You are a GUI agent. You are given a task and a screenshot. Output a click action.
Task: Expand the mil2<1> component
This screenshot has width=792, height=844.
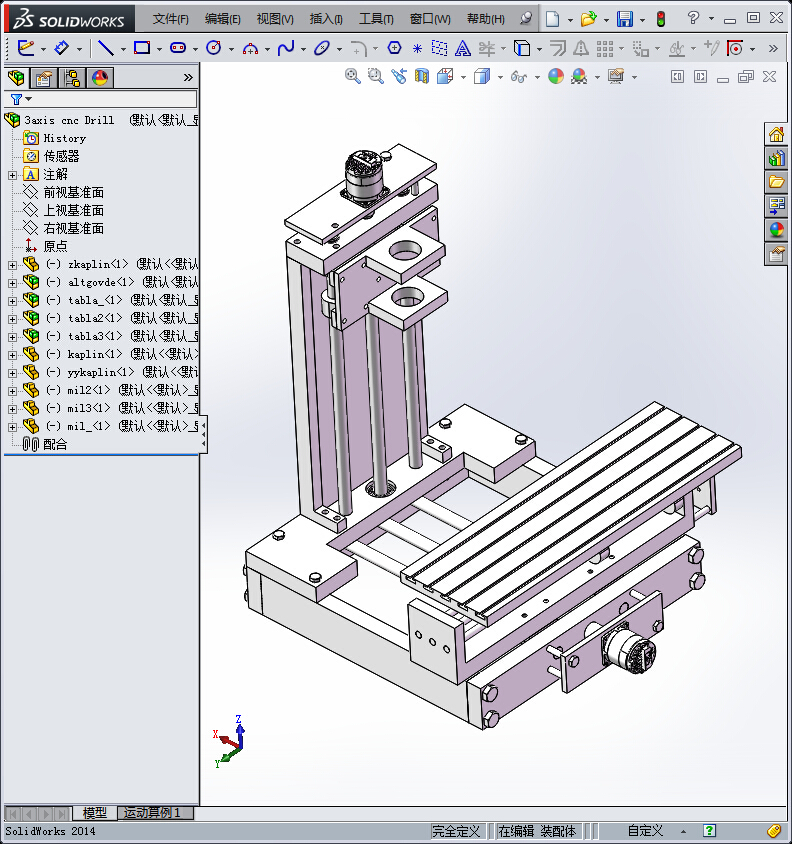pos(12,391)
